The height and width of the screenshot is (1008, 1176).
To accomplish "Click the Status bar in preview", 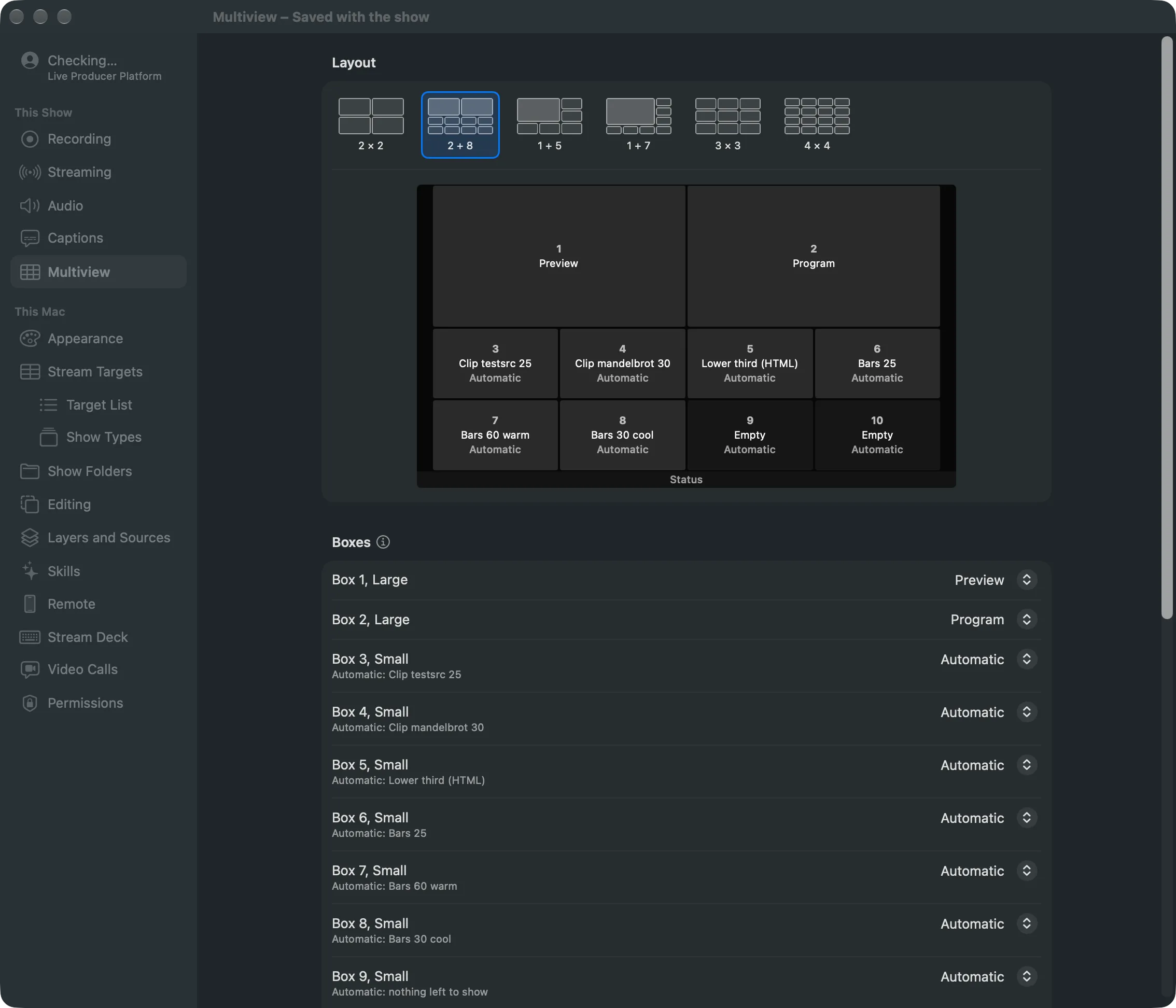I will (686, 480).
